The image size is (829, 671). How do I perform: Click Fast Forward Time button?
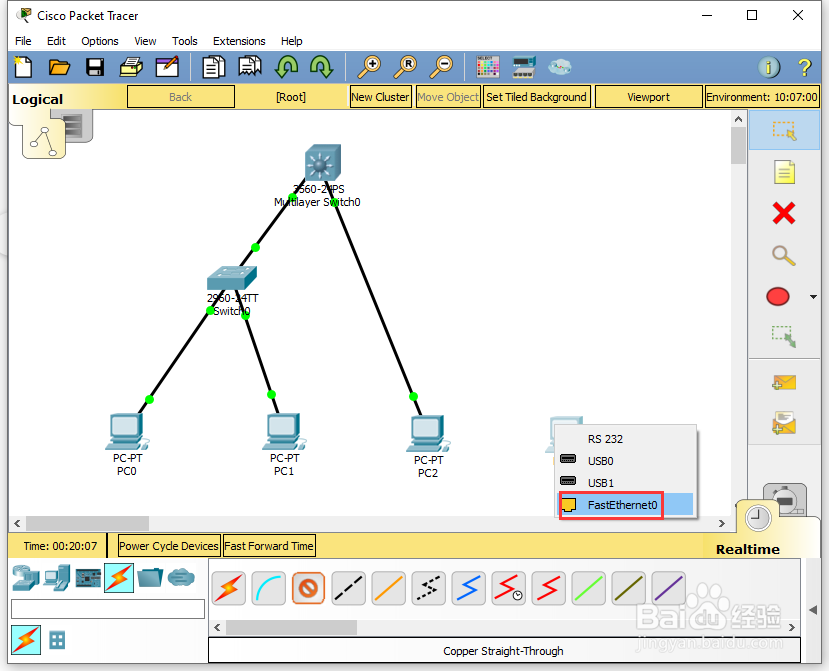269,546
